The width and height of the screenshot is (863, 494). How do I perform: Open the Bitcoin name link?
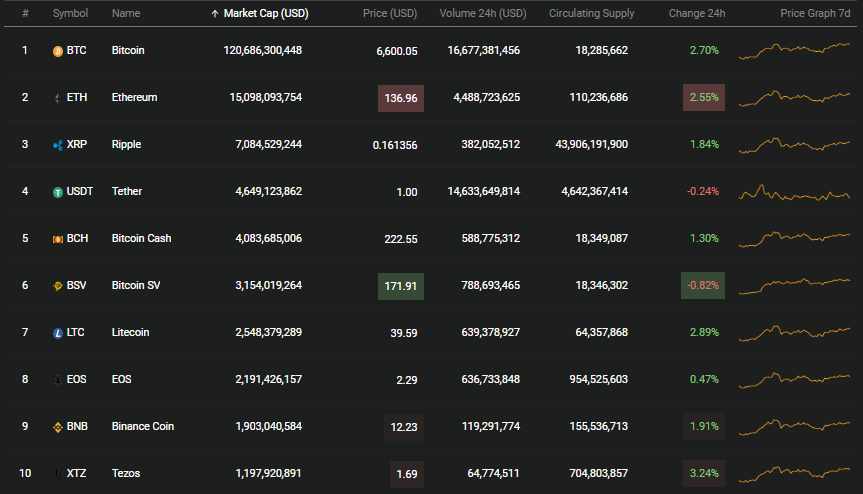click(x=128, y=50)
